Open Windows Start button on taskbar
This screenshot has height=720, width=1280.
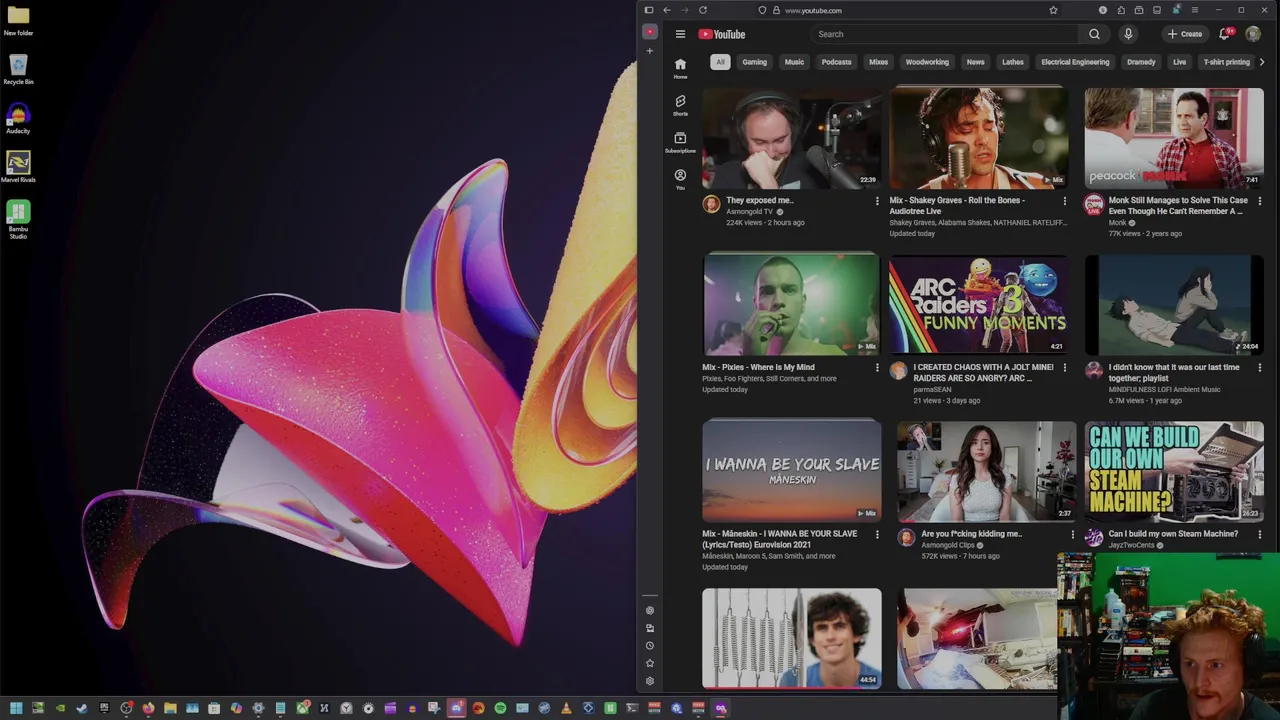point(16,708)
